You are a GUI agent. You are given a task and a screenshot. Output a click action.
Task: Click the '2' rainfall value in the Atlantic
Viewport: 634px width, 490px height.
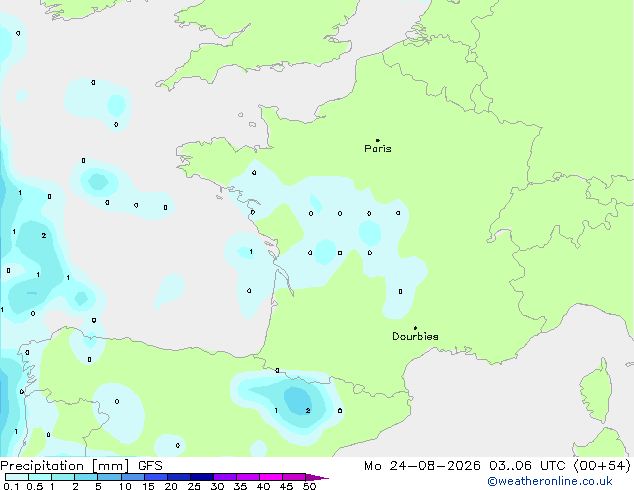pyautogui.click(x=44, y=235)
